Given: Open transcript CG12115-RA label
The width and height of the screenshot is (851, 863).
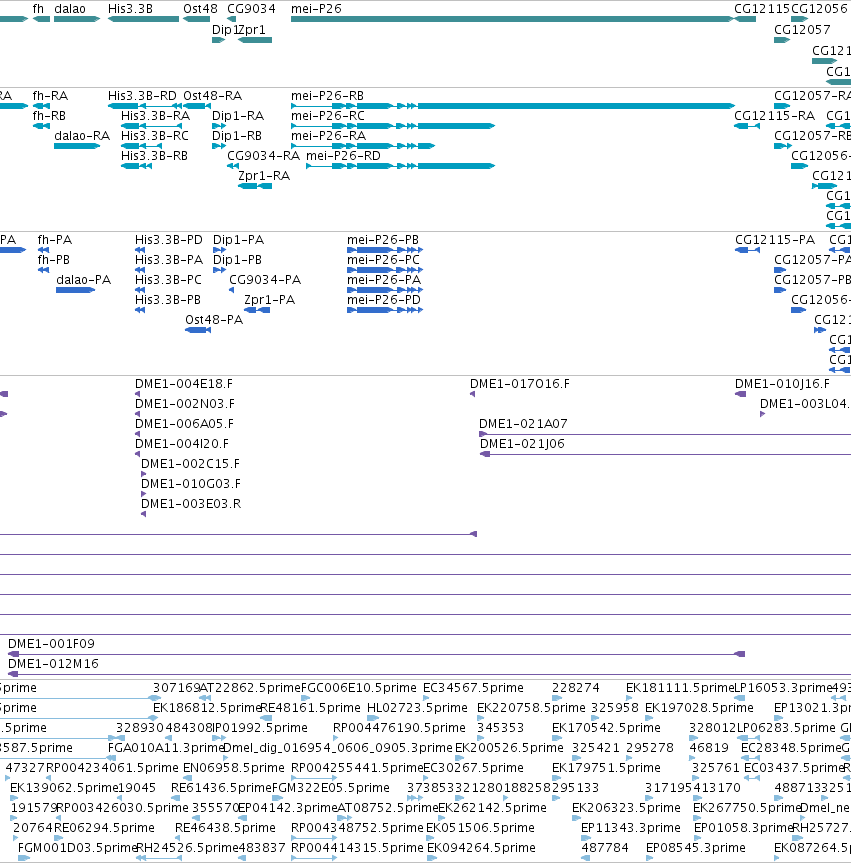Looking at the screenshot, I should coord(774,116).
